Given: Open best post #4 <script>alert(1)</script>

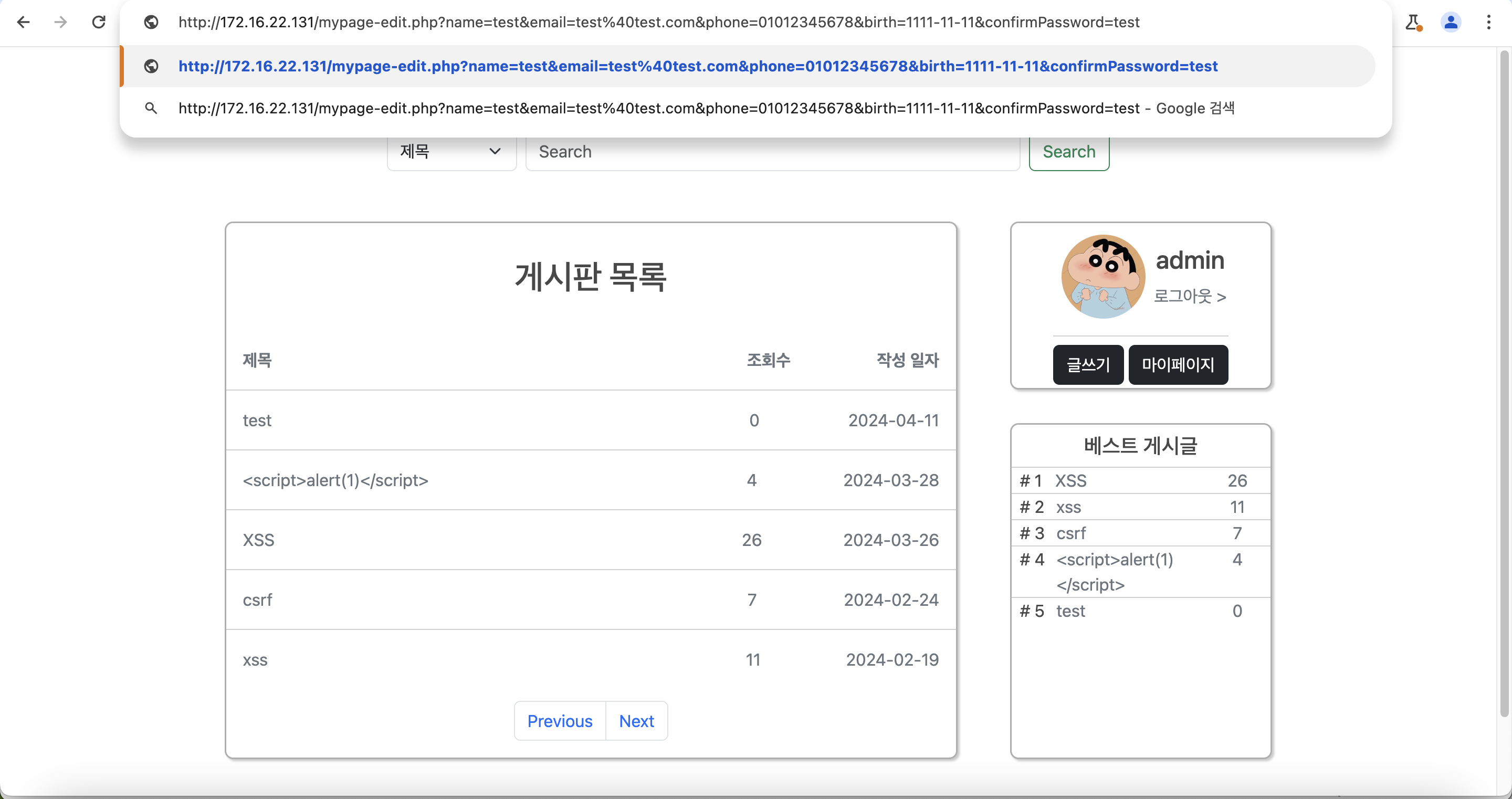Looking at the screenshot, I should tap(1115, 572).
